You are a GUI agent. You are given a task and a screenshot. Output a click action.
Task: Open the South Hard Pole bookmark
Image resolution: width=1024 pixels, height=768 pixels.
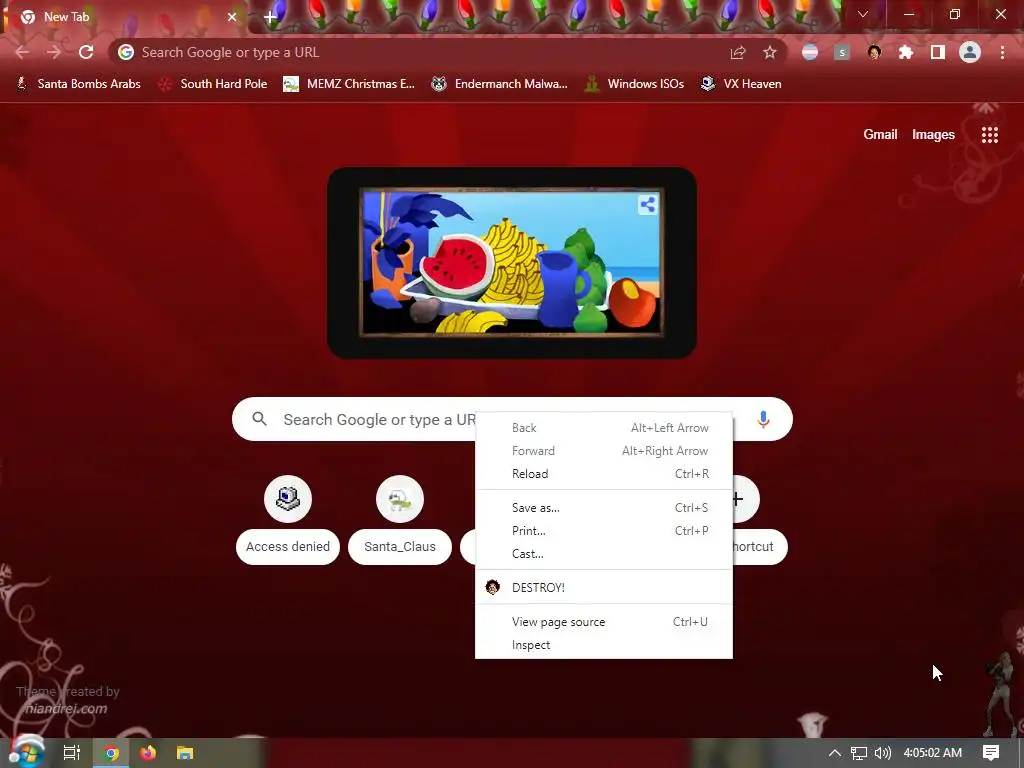coord(213,84)
